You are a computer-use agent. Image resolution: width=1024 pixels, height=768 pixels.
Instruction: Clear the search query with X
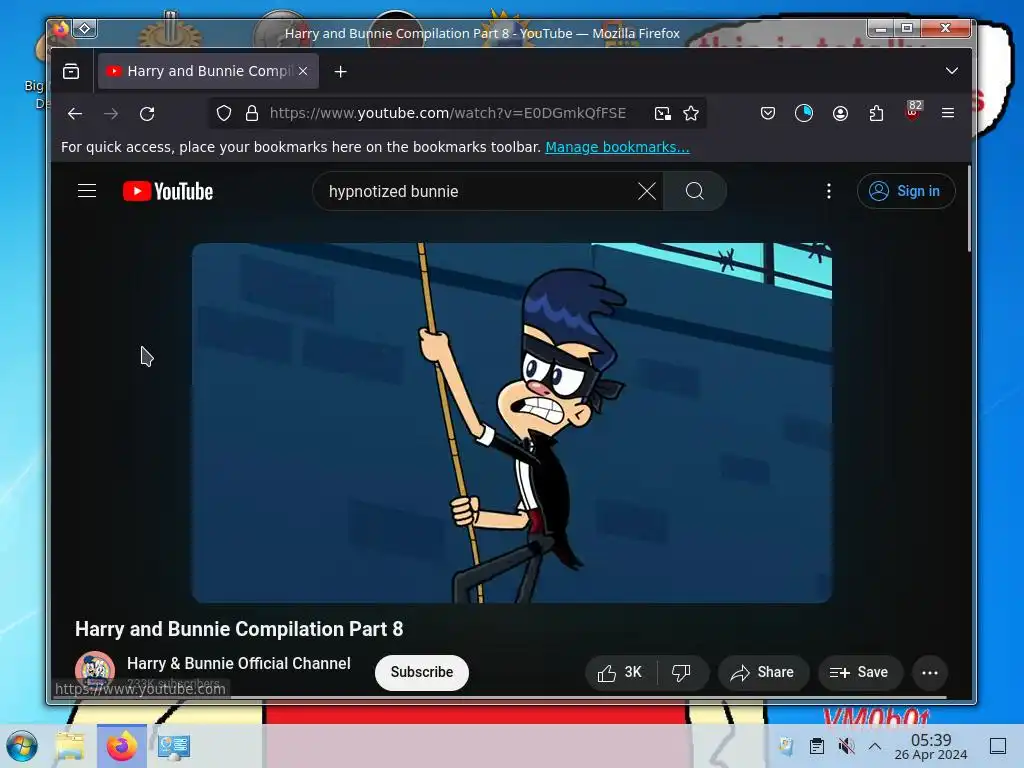(647, 191)
